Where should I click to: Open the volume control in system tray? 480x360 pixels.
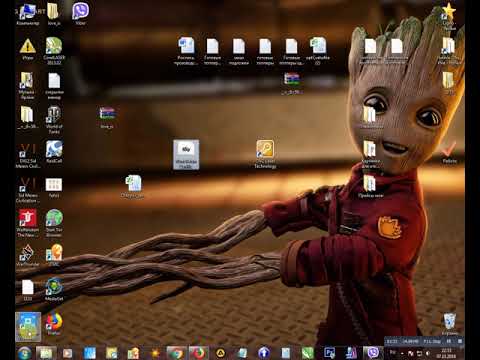(x=428, y=353)
